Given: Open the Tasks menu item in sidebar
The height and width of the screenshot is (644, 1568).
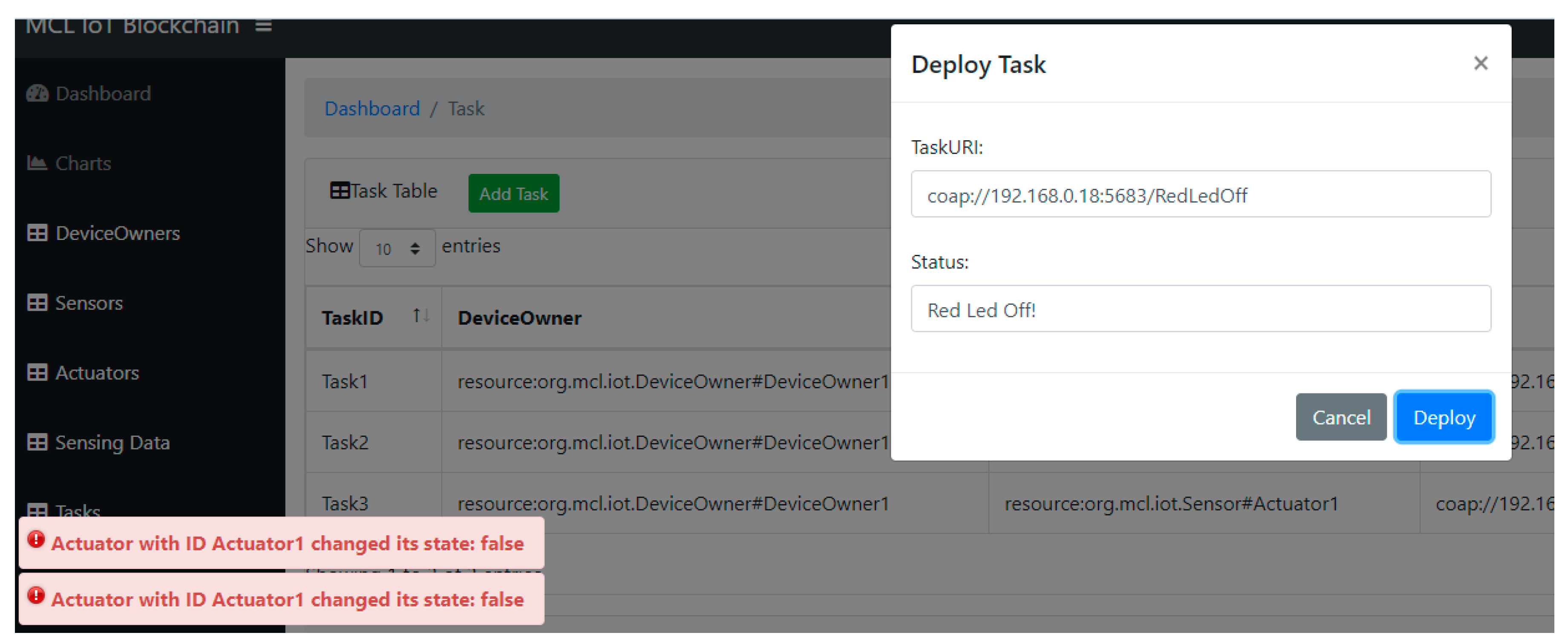Looking at the screenshot, I should point(78,510).
